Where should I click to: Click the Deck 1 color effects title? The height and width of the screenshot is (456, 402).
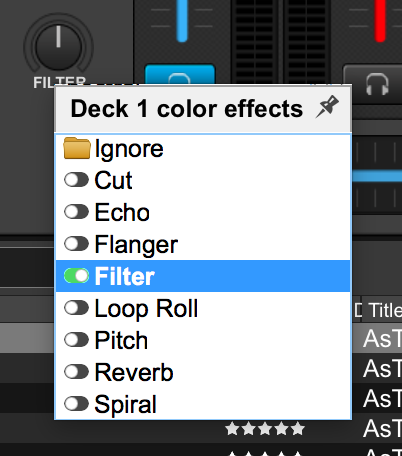click(x=187, y=109)
